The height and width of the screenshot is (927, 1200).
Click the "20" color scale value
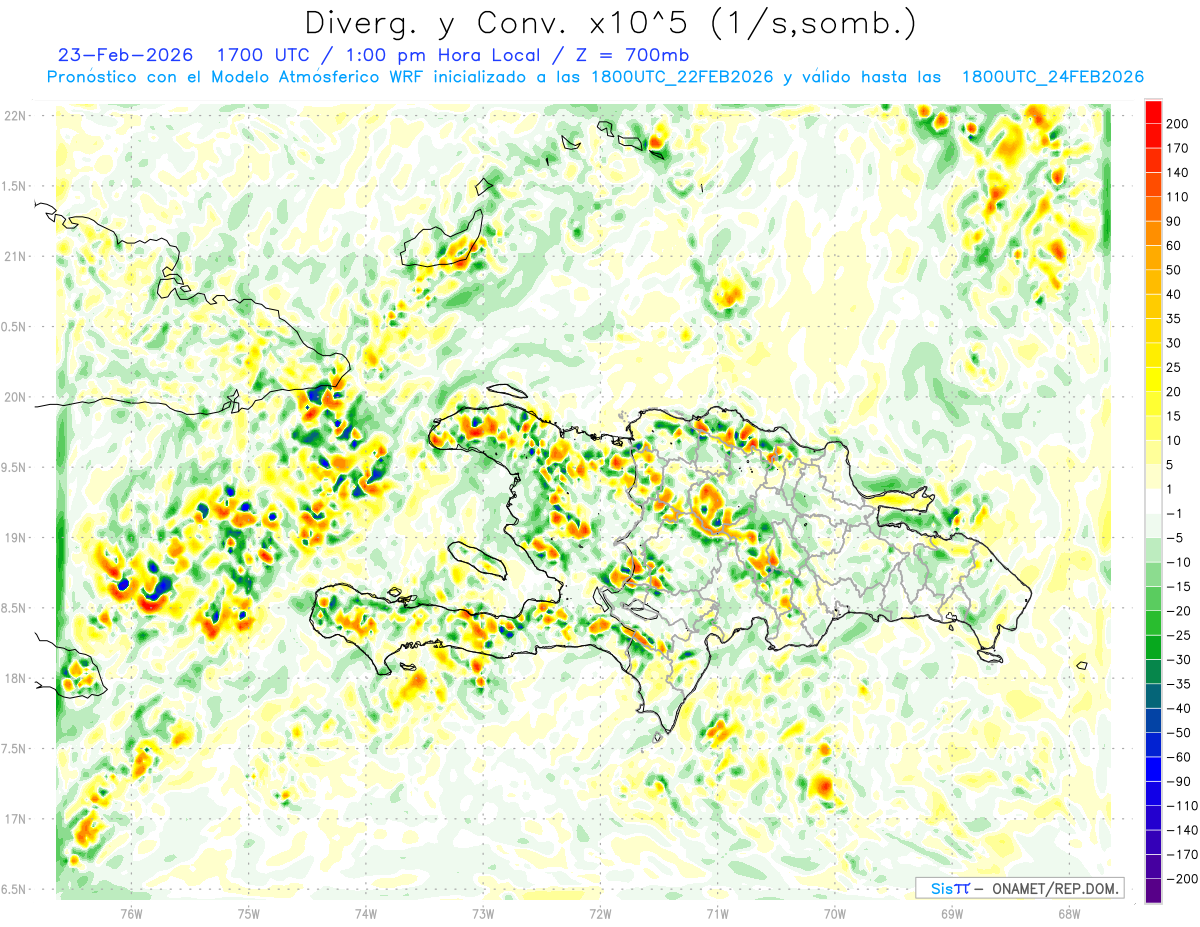[1175, 391]
